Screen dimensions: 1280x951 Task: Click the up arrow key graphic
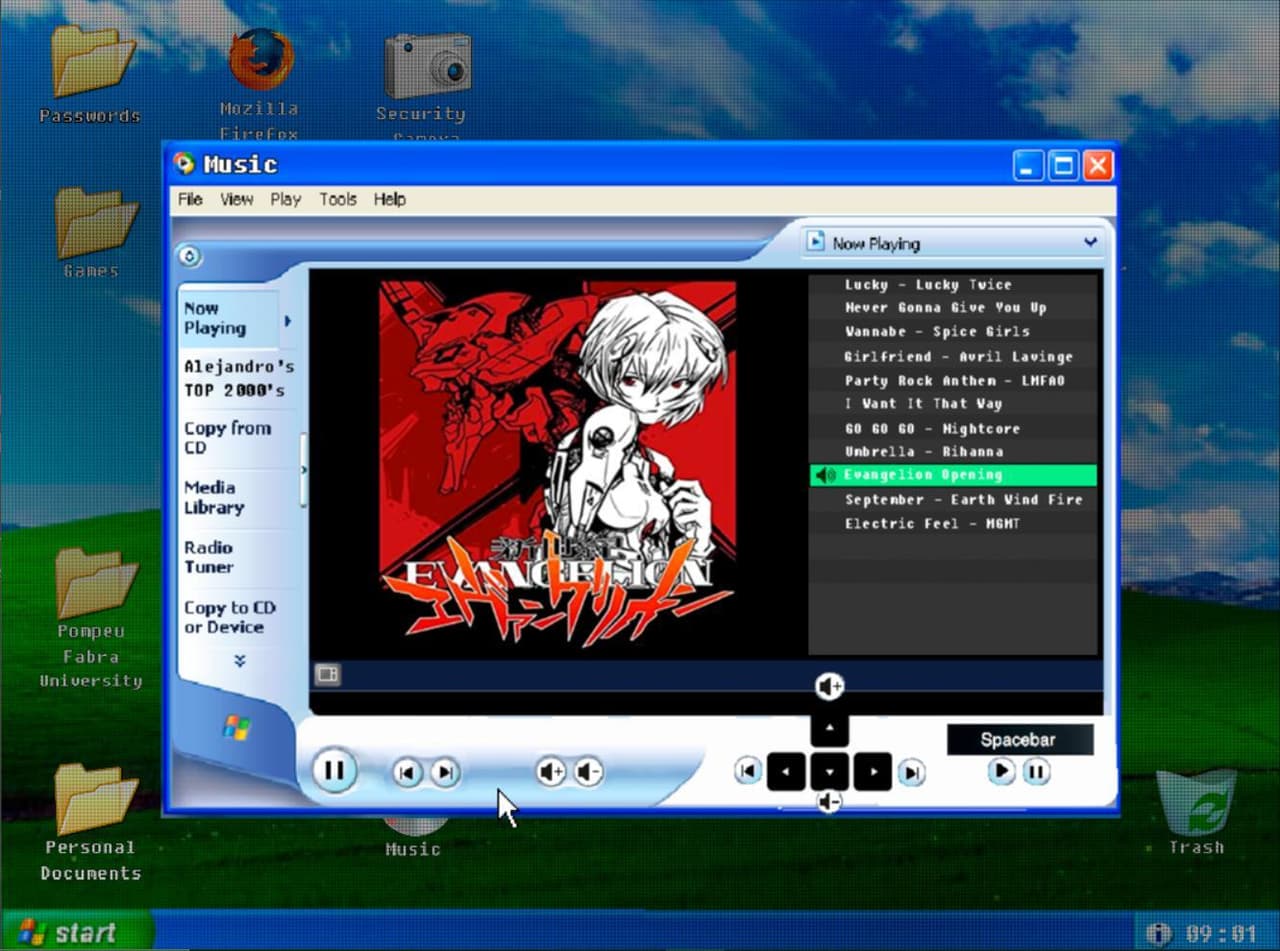(x=829, y=727)
